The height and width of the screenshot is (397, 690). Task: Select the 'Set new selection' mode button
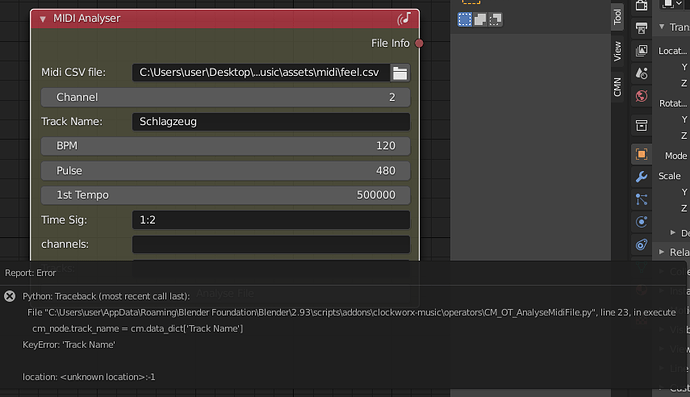coord(465,19)
